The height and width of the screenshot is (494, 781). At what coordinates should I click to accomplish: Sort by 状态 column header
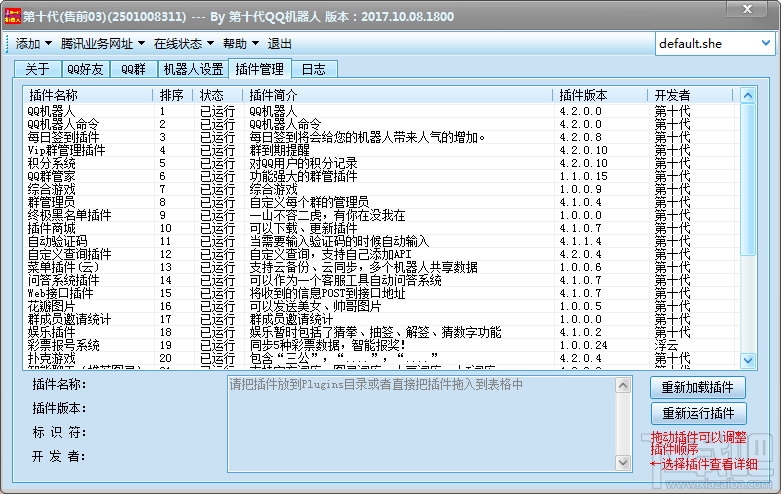pos(217,95)
